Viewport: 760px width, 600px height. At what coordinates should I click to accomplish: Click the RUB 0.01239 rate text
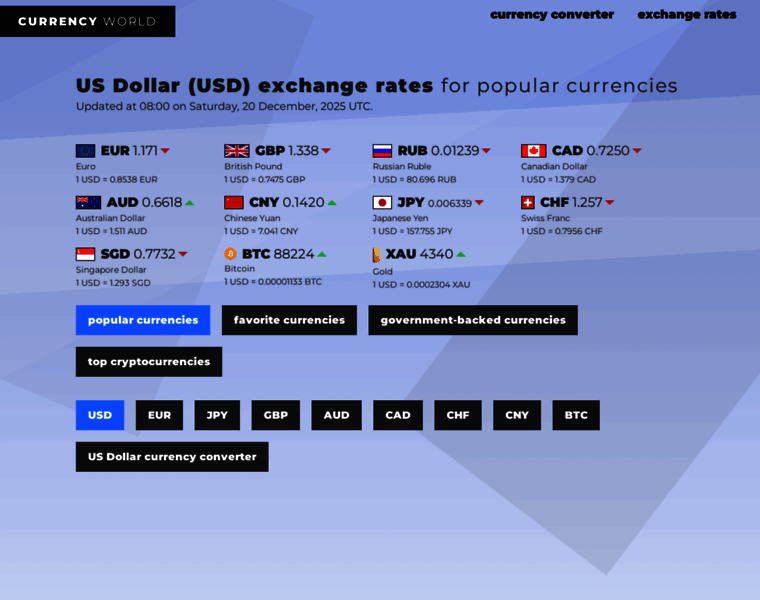click(438, 151)
